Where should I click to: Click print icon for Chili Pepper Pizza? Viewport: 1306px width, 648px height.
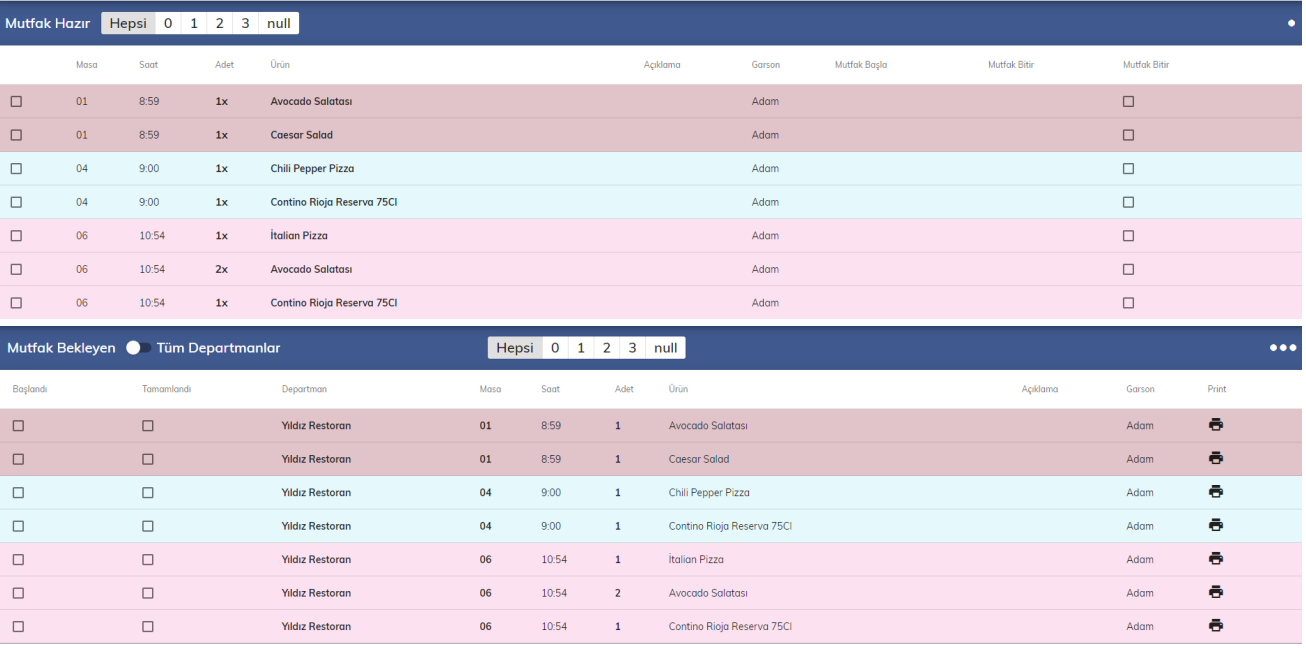(1215, 492)
